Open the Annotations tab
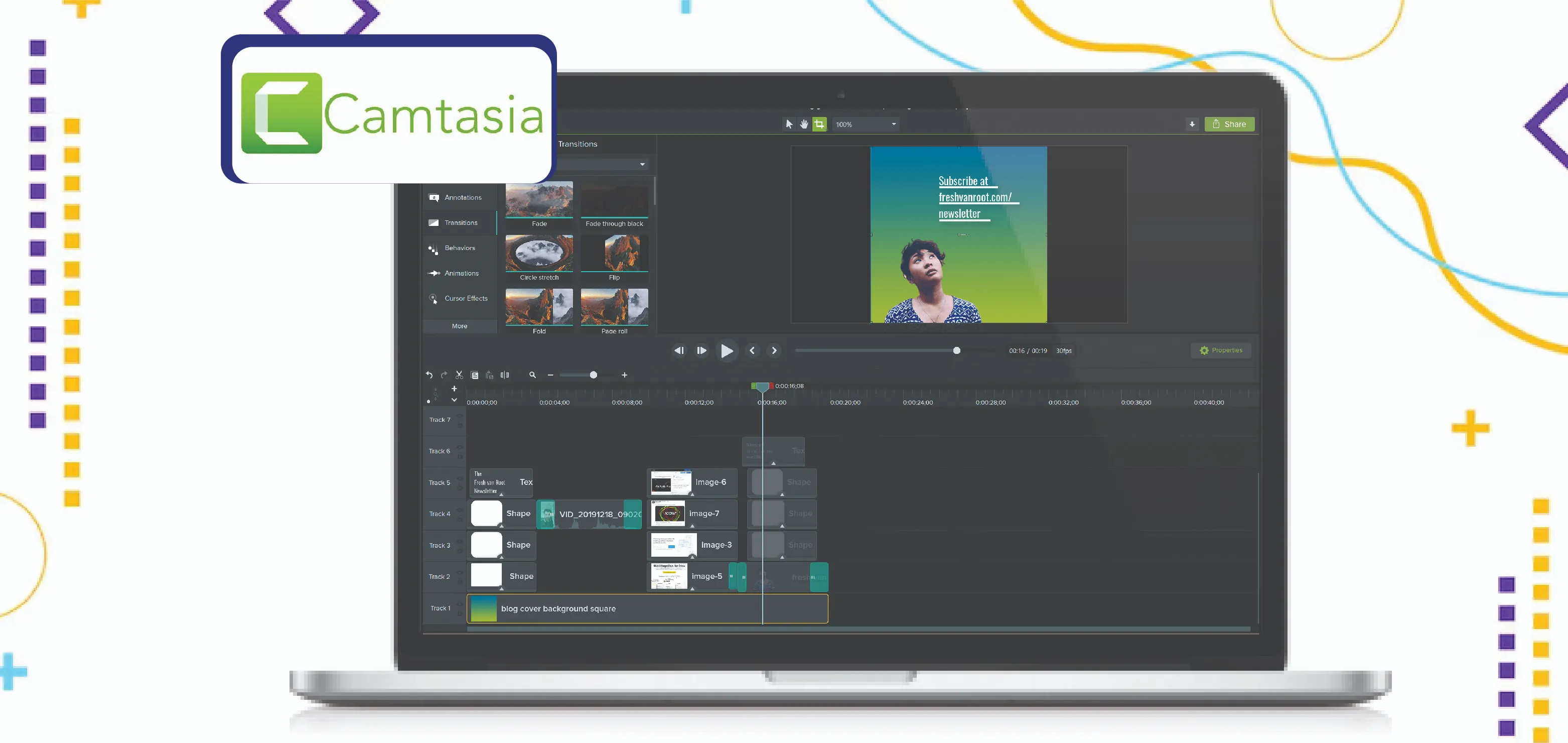1568x743 pixels. pos(460,198)
